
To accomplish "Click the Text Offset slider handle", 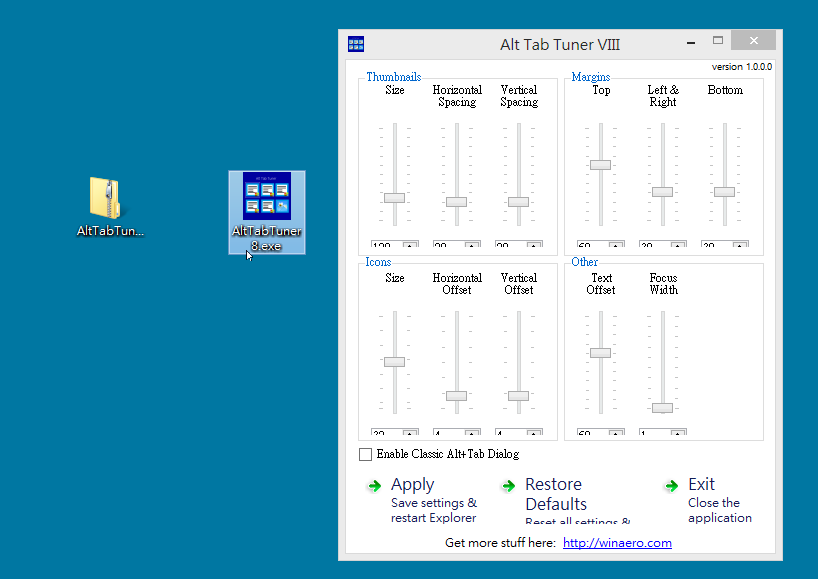I will point(600,352).
